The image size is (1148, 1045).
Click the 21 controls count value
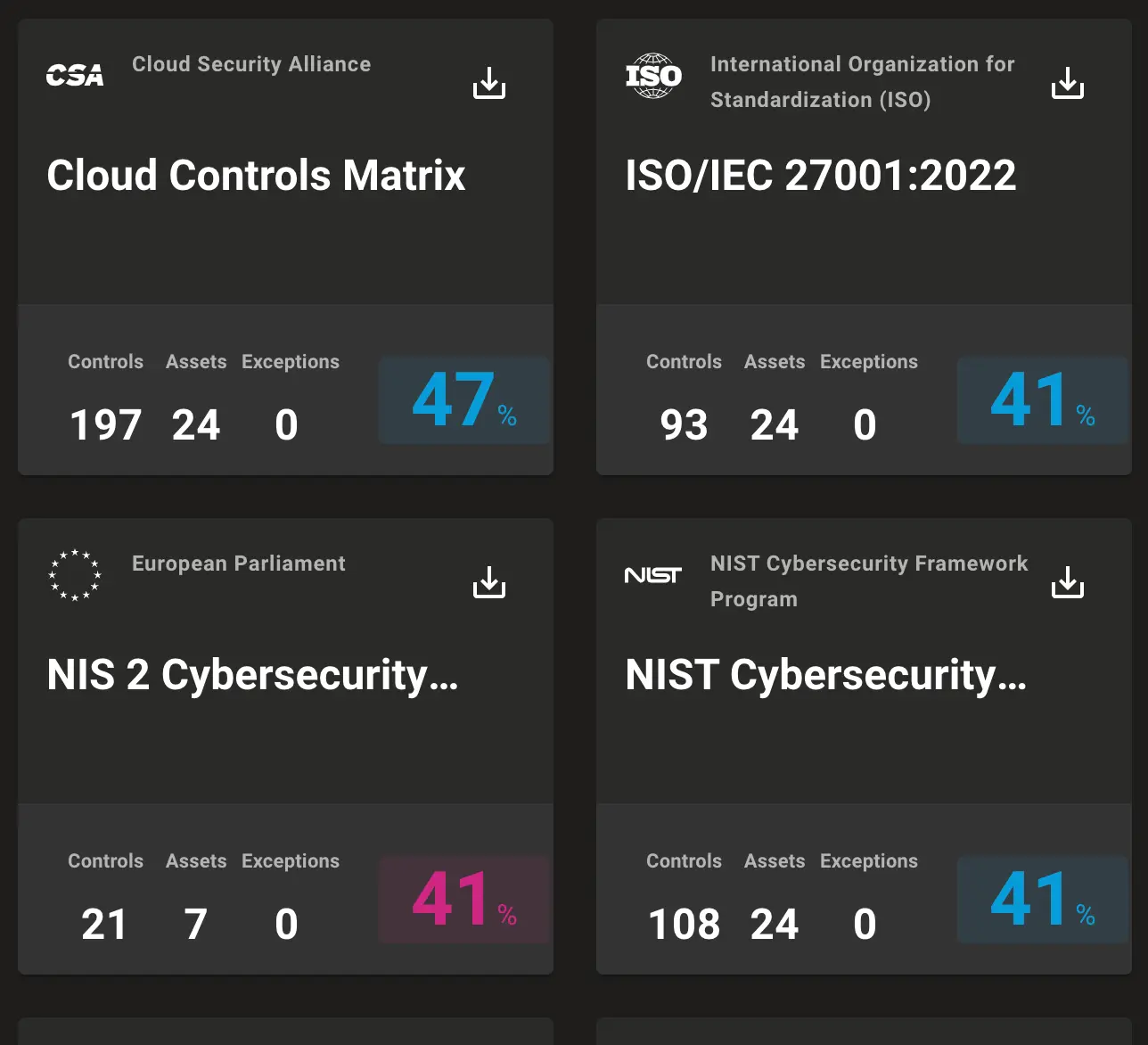(x=105, y=924)
